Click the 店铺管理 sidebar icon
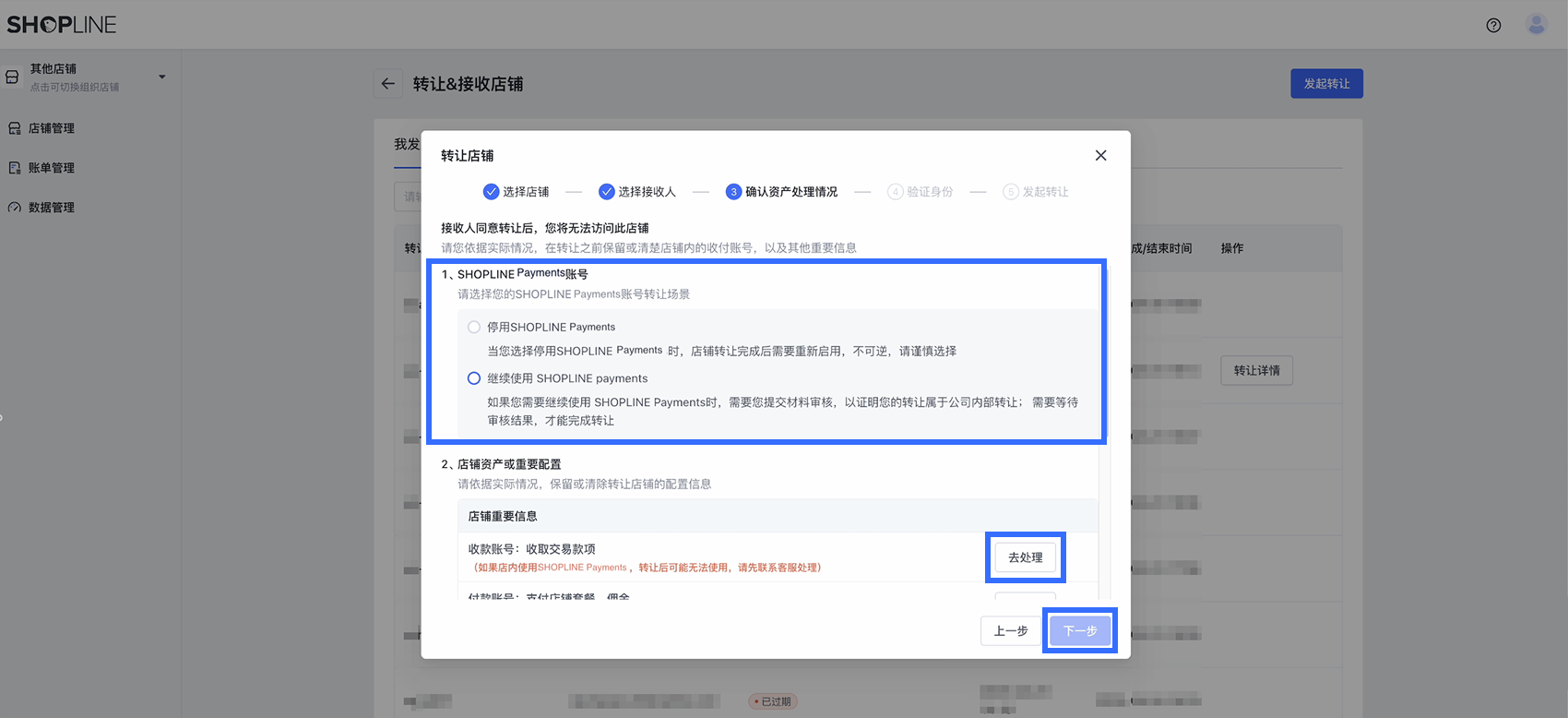 (x=15, y=128)
